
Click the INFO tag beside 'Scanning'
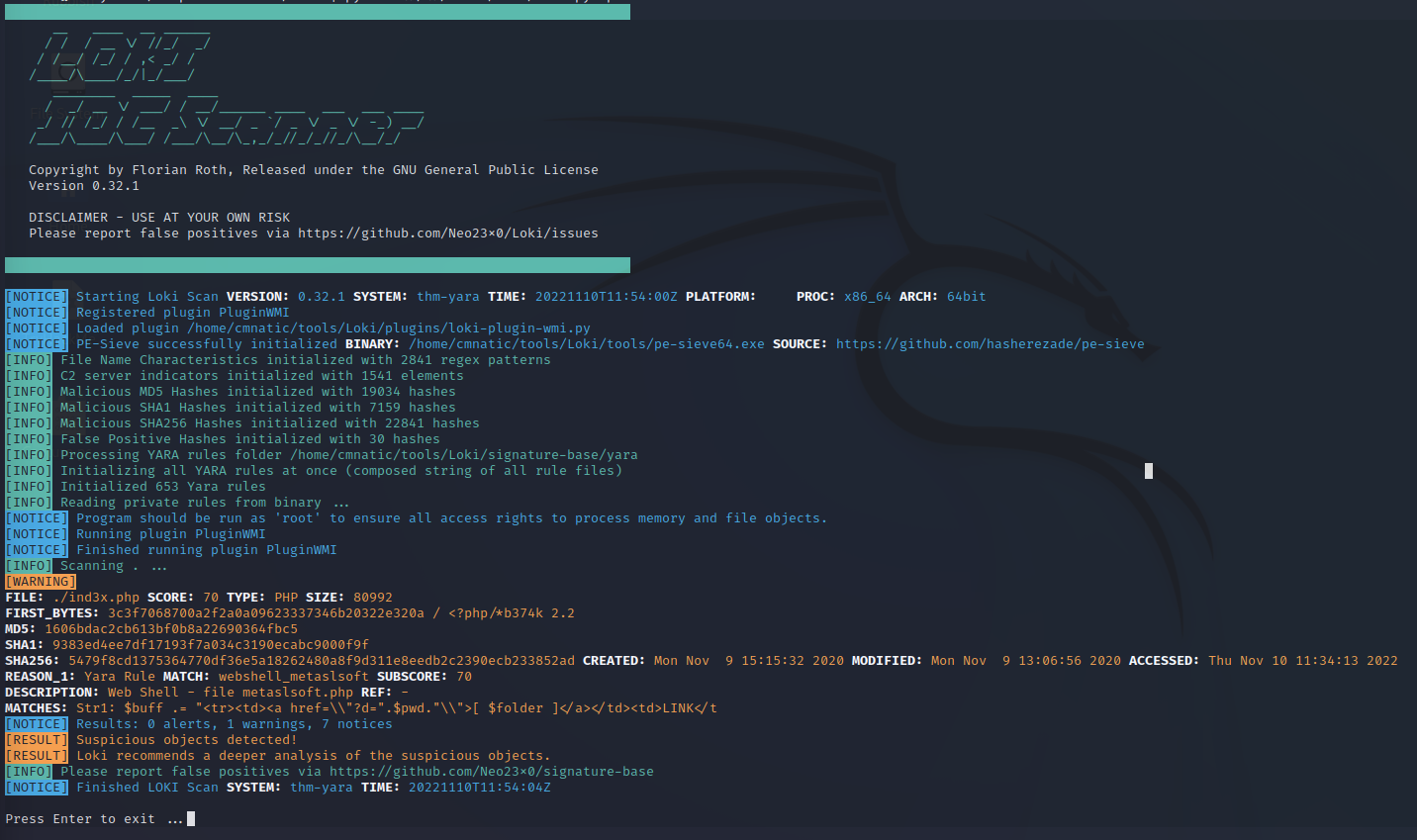tap(29, 566)
